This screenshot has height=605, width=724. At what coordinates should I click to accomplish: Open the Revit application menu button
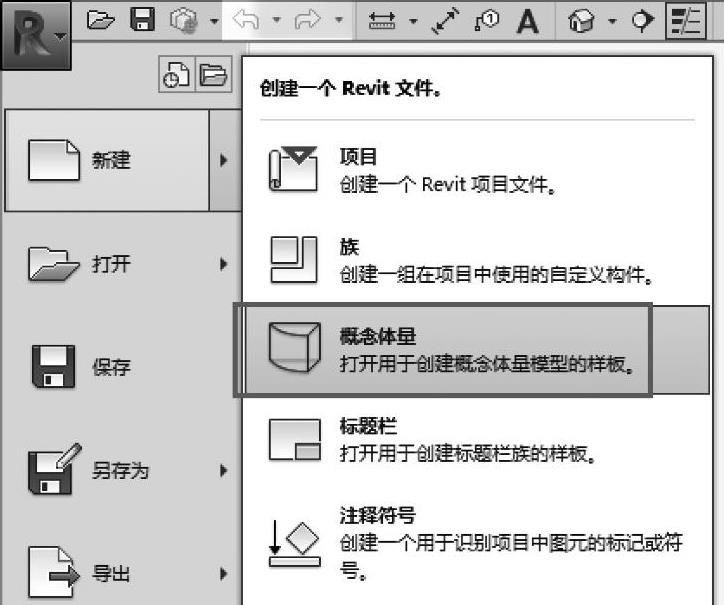[36, 35]
